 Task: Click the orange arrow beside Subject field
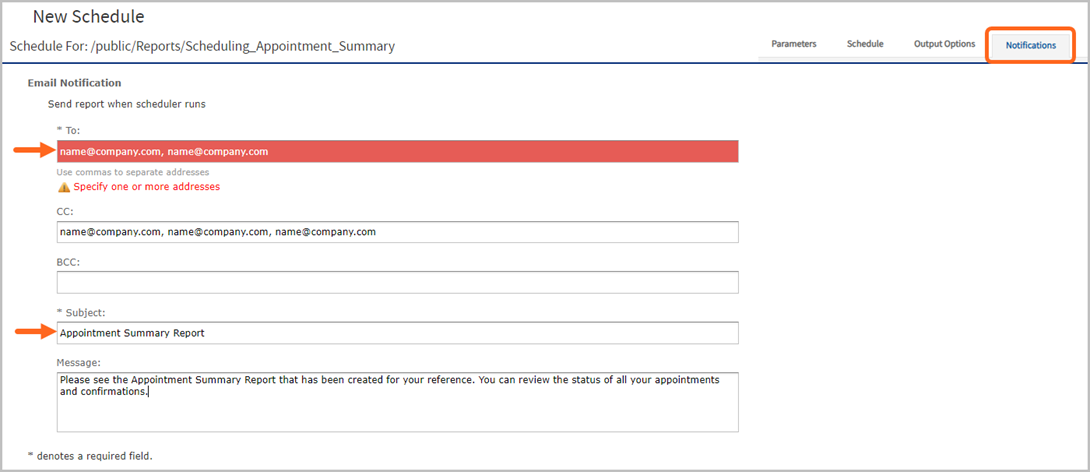tap(34, 332)
